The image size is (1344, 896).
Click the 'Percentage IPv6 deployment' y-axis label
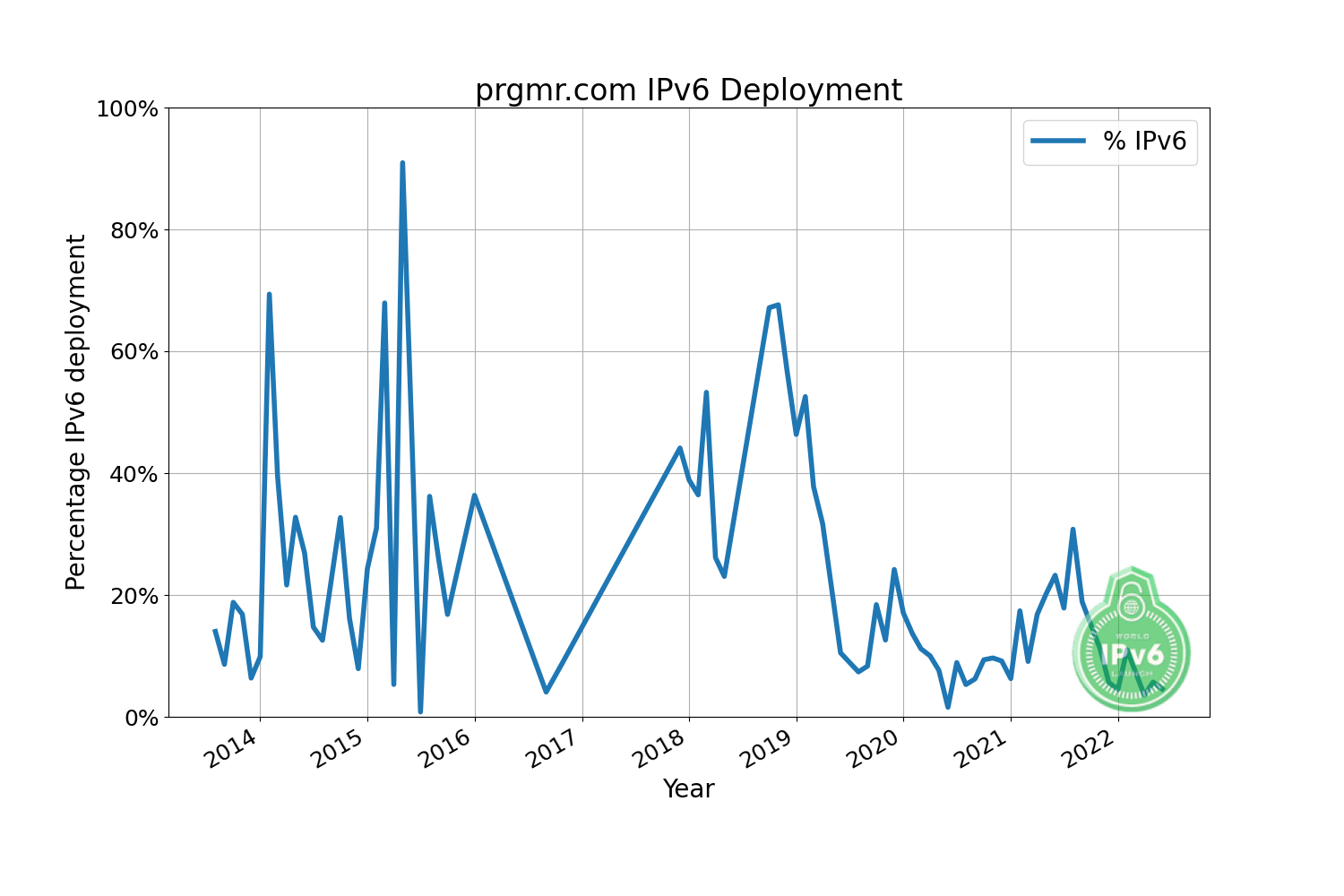(76, 412)
